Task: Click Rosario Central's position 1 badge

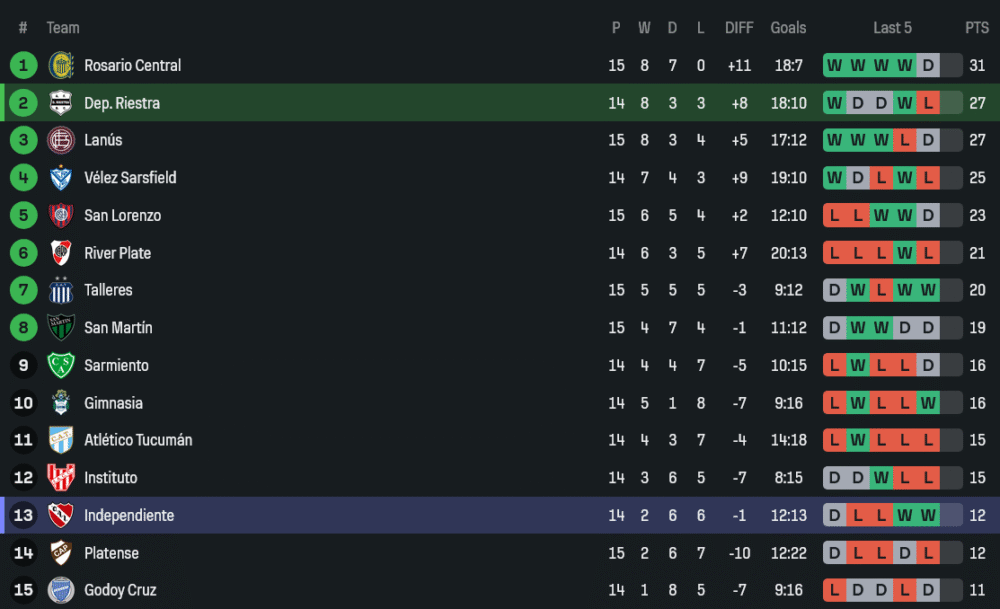Action: coord(23,66)
